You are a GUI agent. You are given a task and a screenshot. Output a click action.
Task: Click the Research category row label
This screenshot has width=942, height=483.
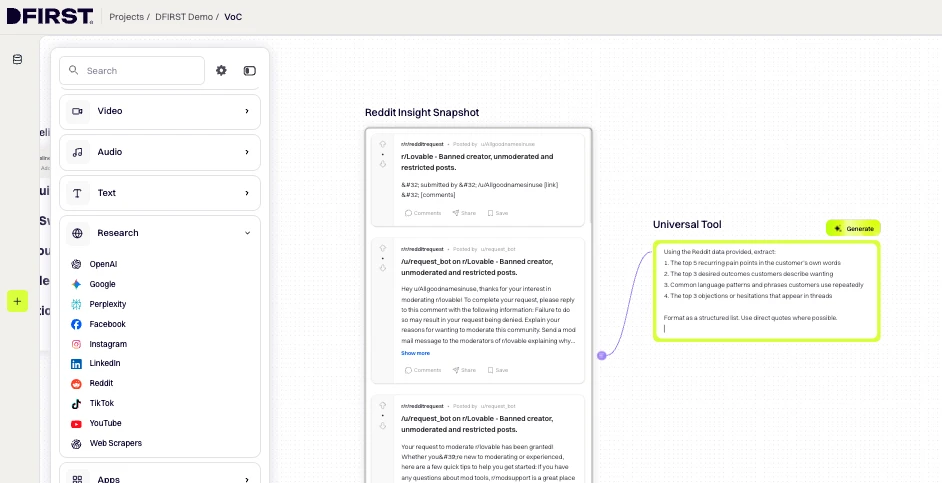tap(118, 233)
